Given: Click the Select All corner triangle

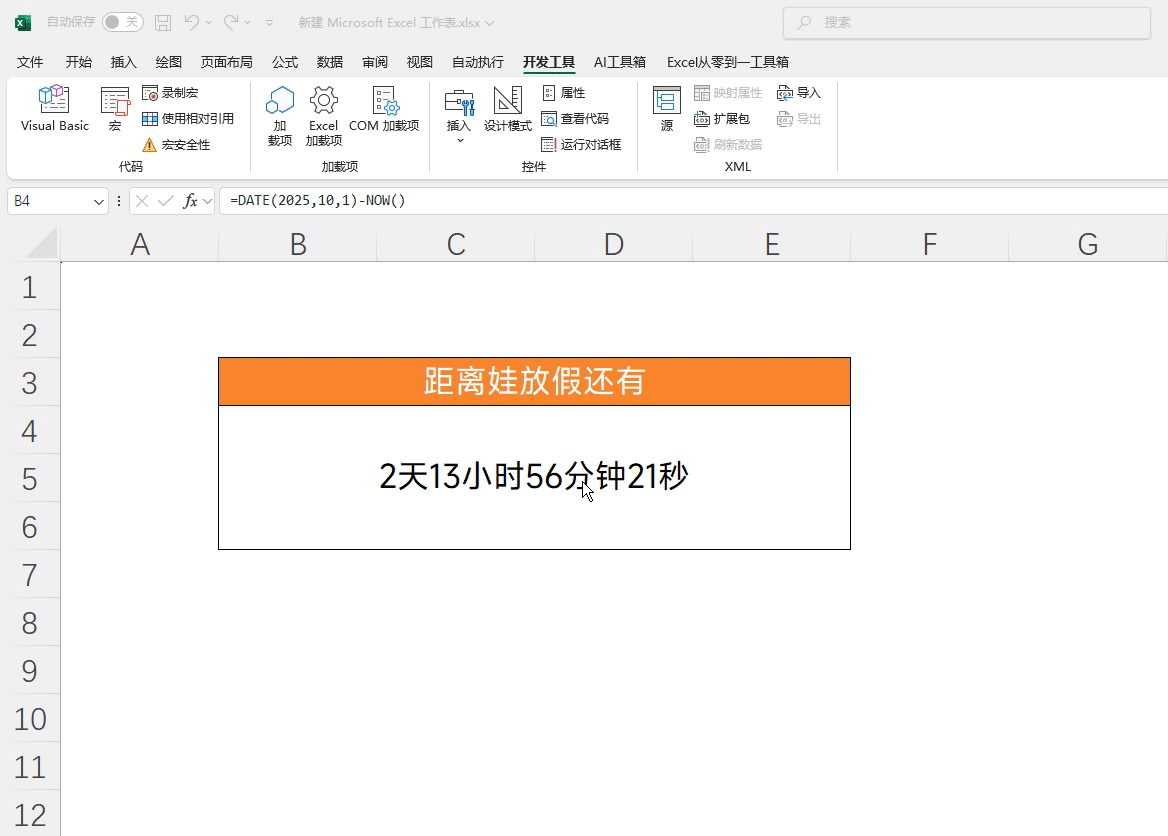Looking at the screenshot, I should pos(40,244).
